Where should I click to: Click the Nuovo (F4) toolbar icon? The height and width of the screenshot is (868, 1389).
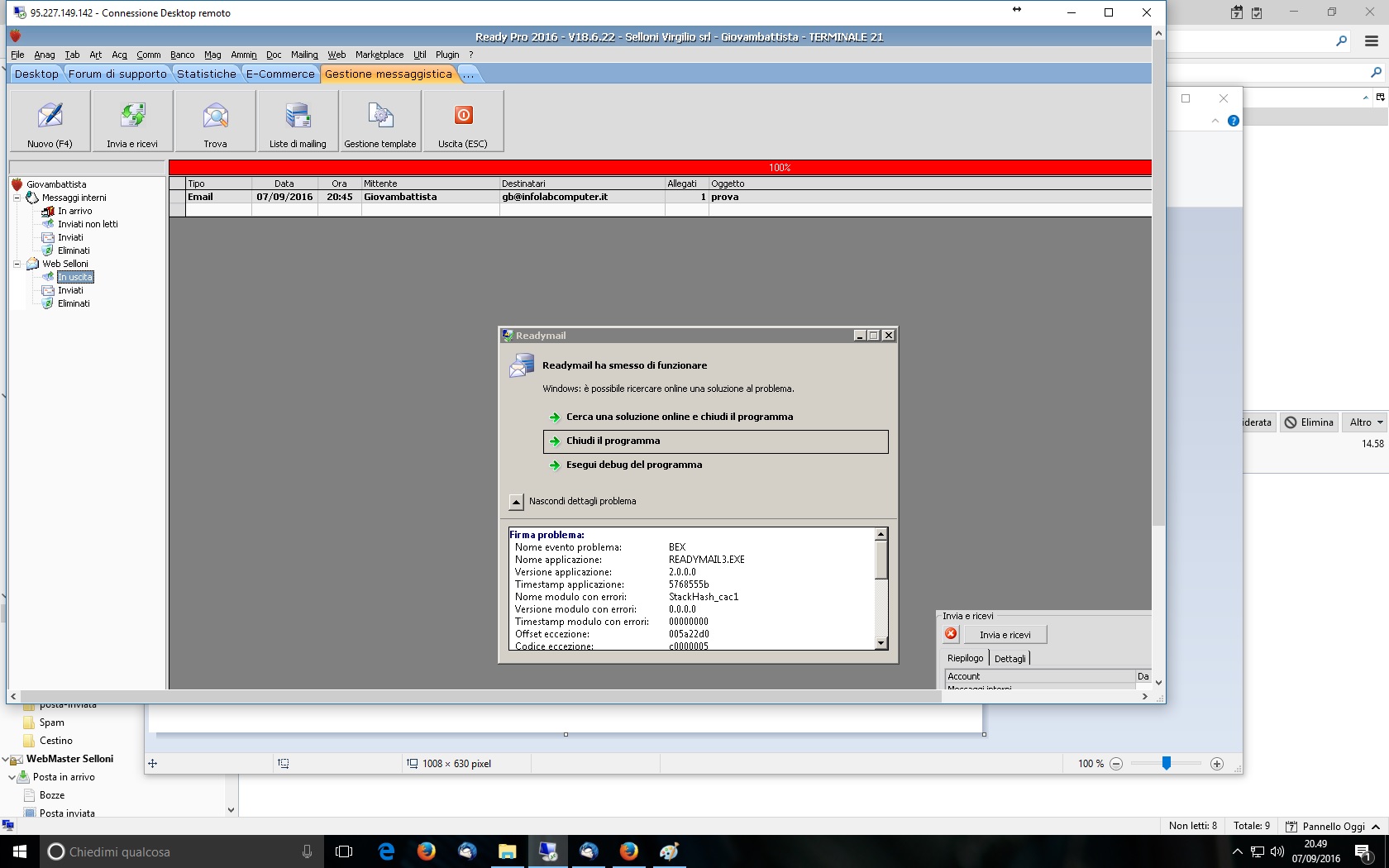[50, 121]
